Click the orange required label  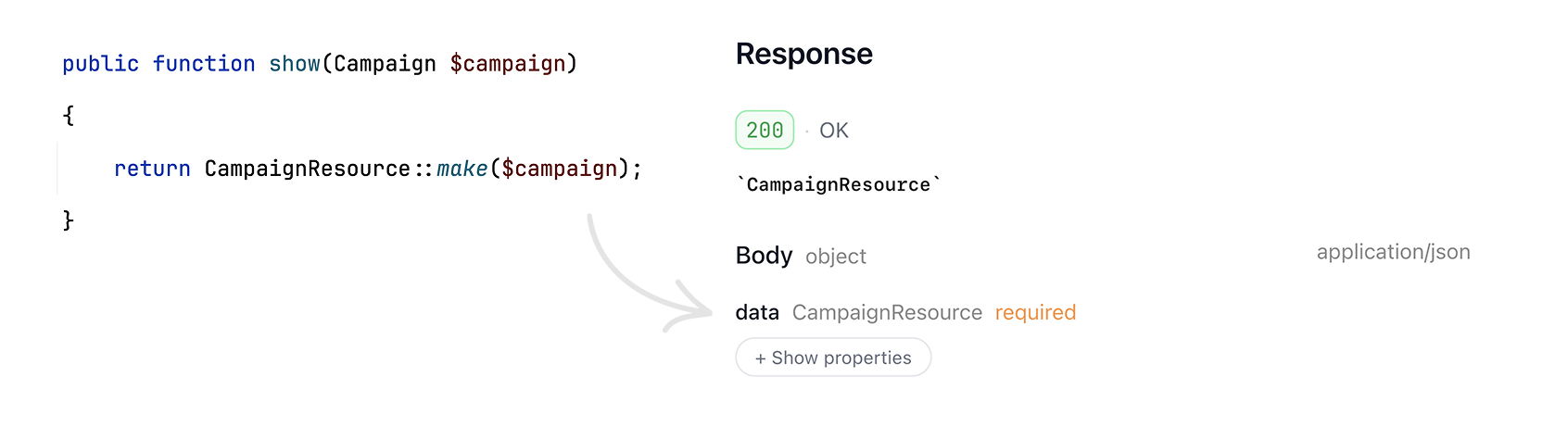[x=1035, y=312]
